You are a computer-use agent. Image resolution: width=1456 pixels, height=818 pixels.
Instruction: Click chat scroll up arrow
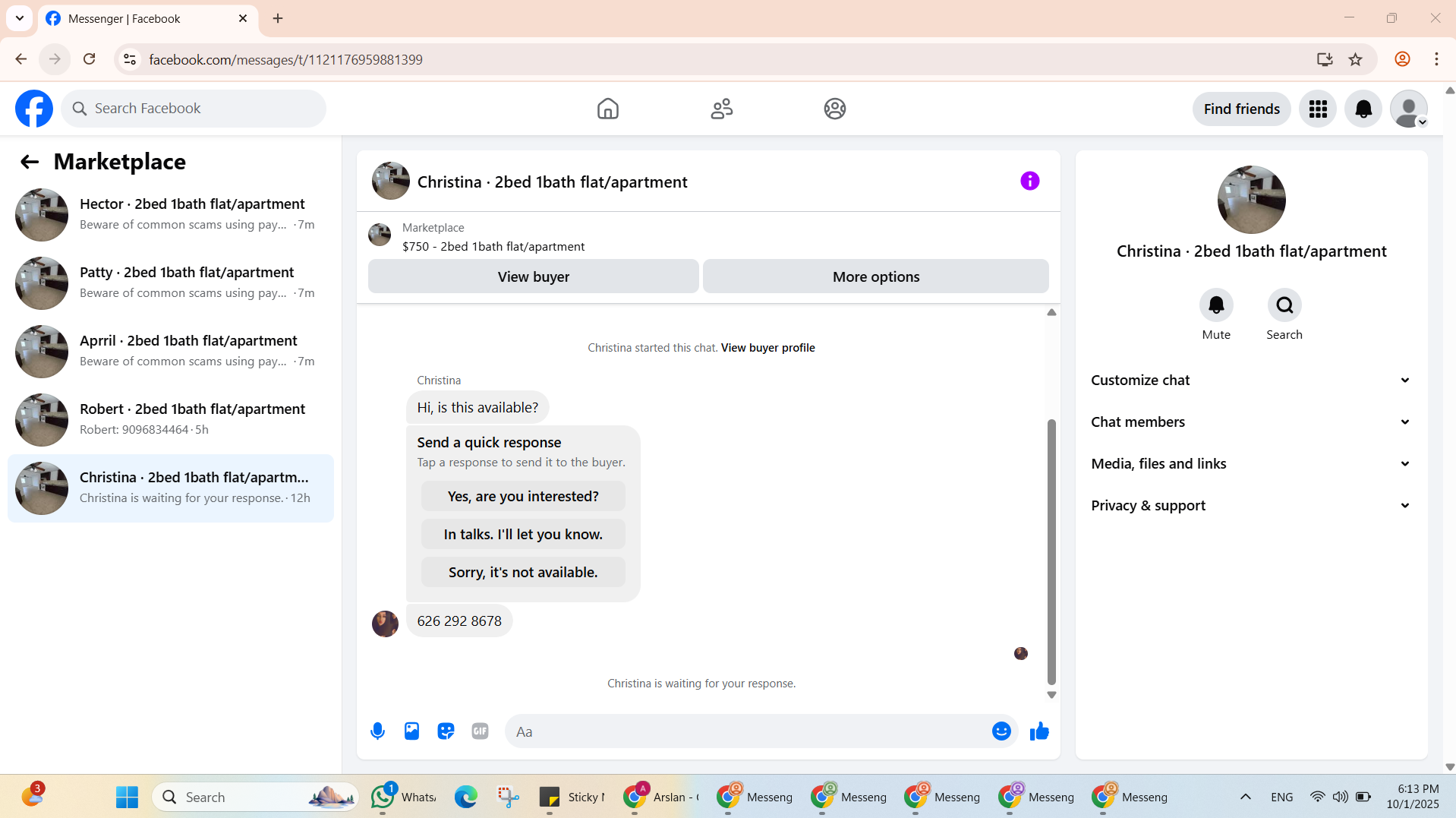pyautogui.click(x=1051, y=312)
